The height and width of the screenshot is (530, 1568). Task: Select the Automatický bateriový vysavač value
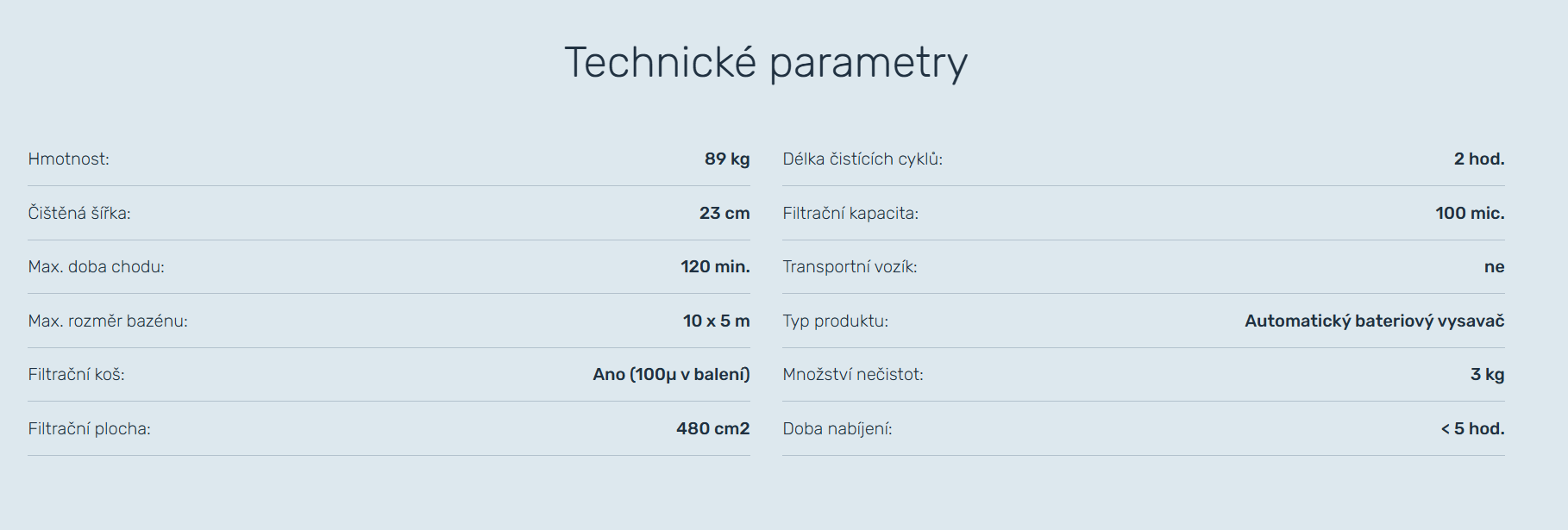click(1374, 321)
